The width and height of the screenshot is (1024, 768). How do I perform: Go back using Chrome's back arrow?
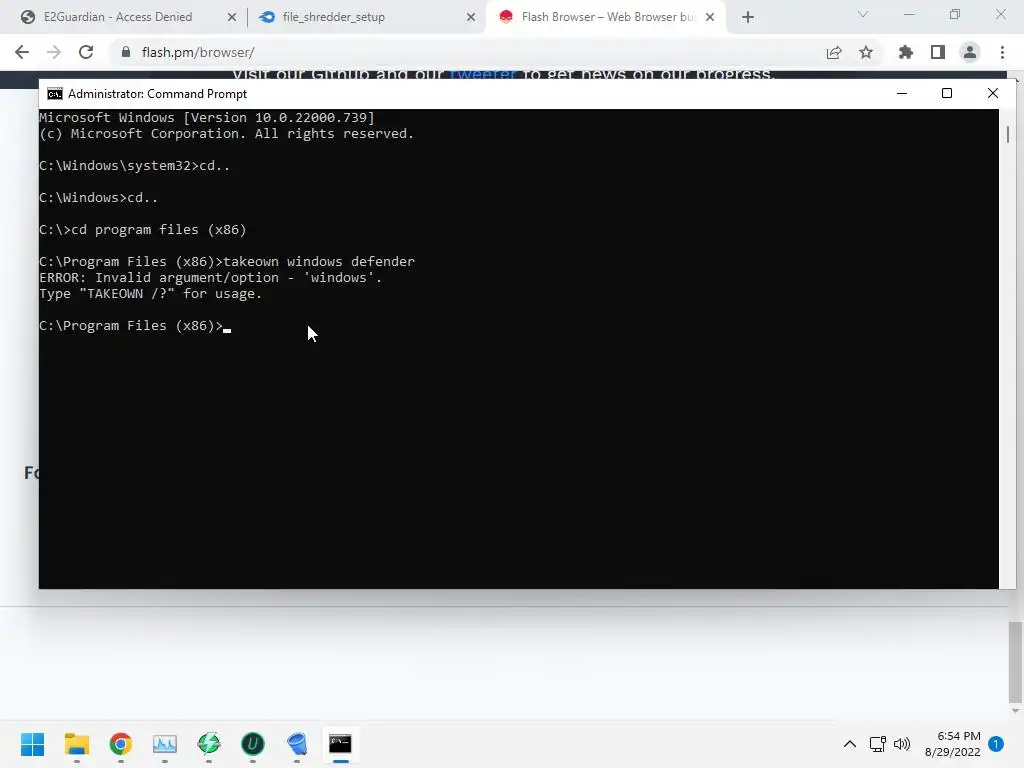point(22,52)
